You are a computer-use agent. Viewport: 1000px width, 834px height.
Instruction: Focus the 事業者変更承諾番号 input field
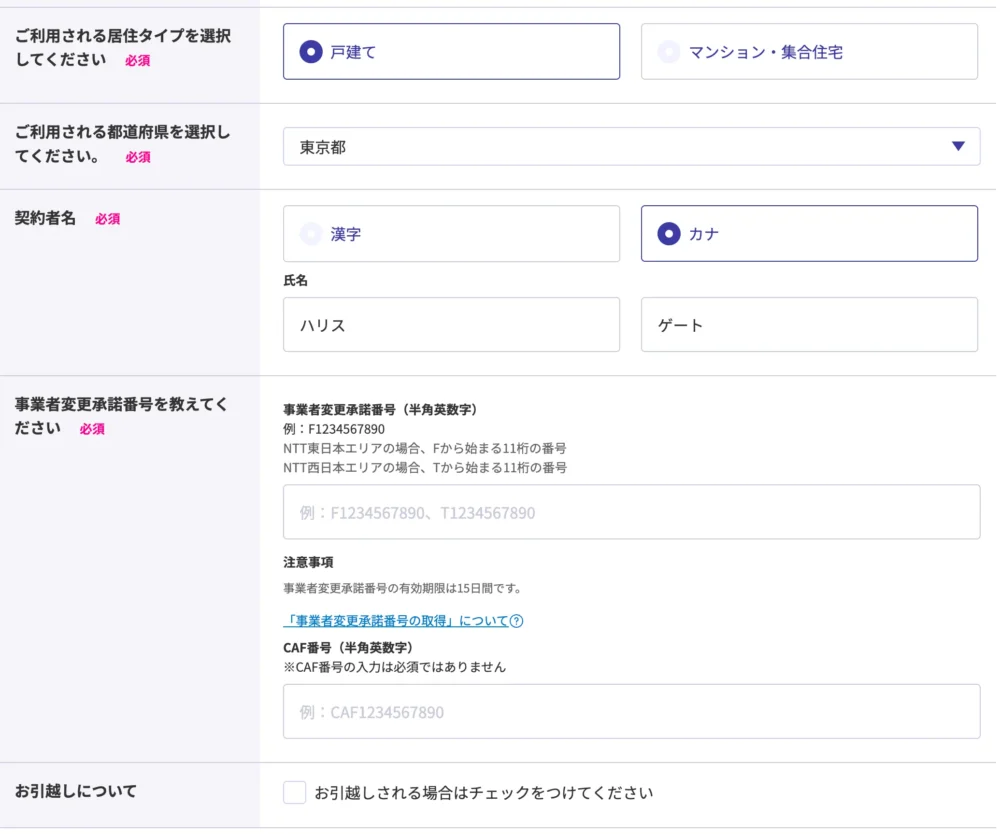(631, 512)
